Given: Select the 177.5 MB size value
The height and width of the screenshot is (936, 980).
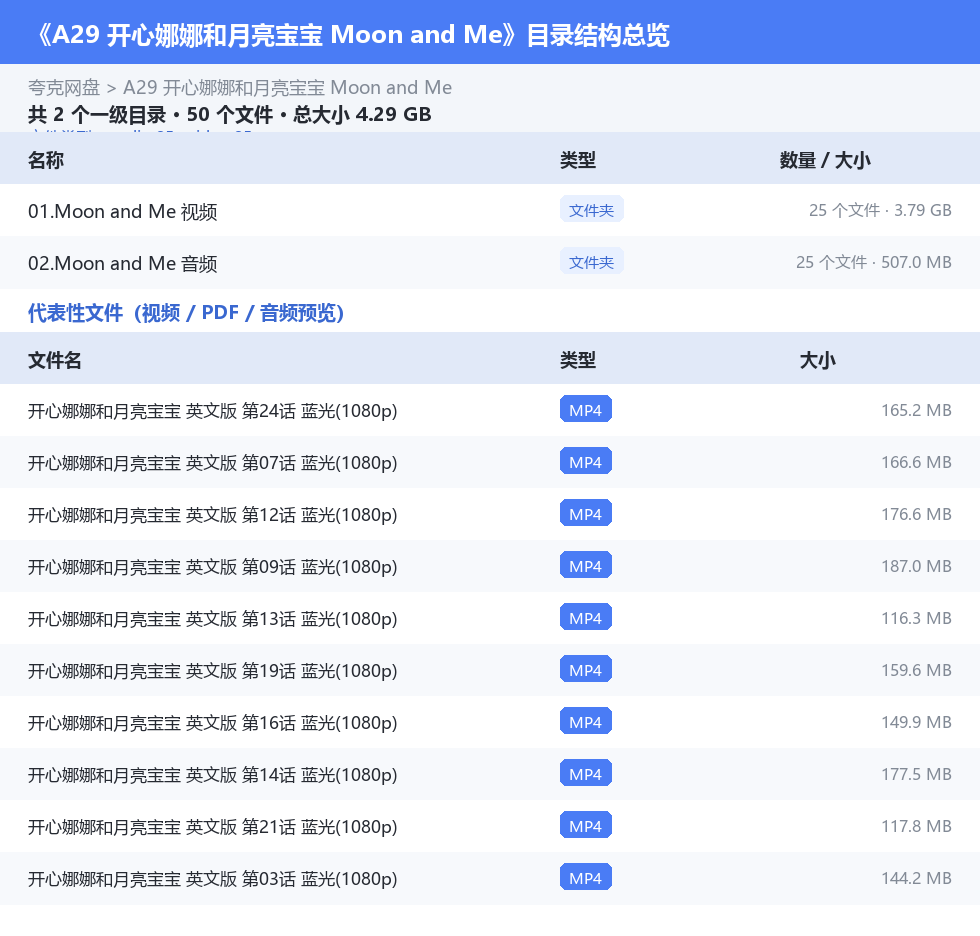Looking at the screenshot, I should pyautogui.click(x=916, y=774).
